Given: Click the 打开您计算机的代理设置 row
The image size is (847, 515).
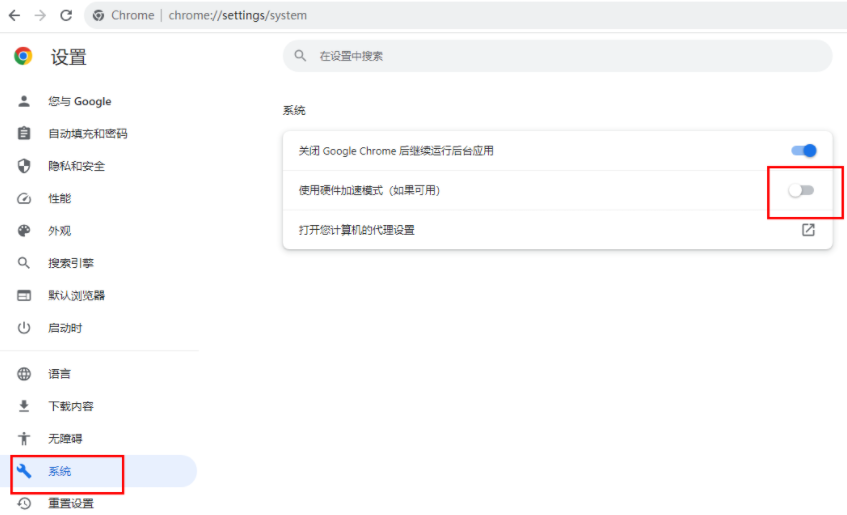Looking at the screenshot, I should point(557,230).
